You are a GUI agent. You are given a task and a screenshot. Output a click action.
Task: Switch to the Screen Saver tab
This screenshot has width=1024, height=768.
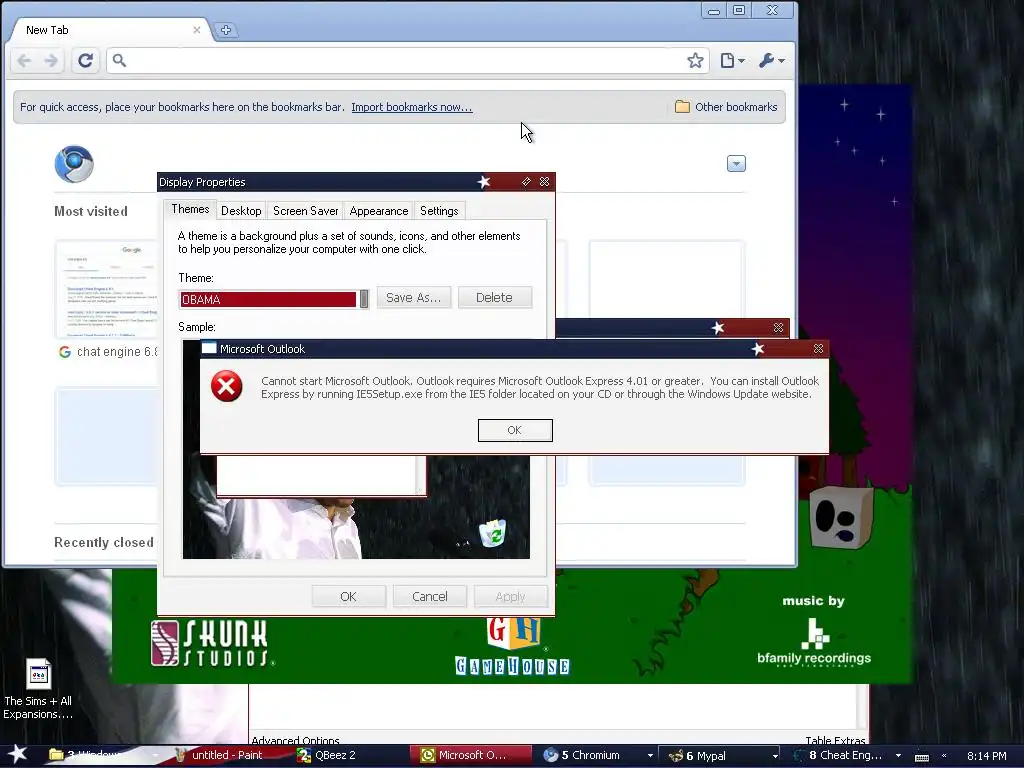[x=305, y=211]
